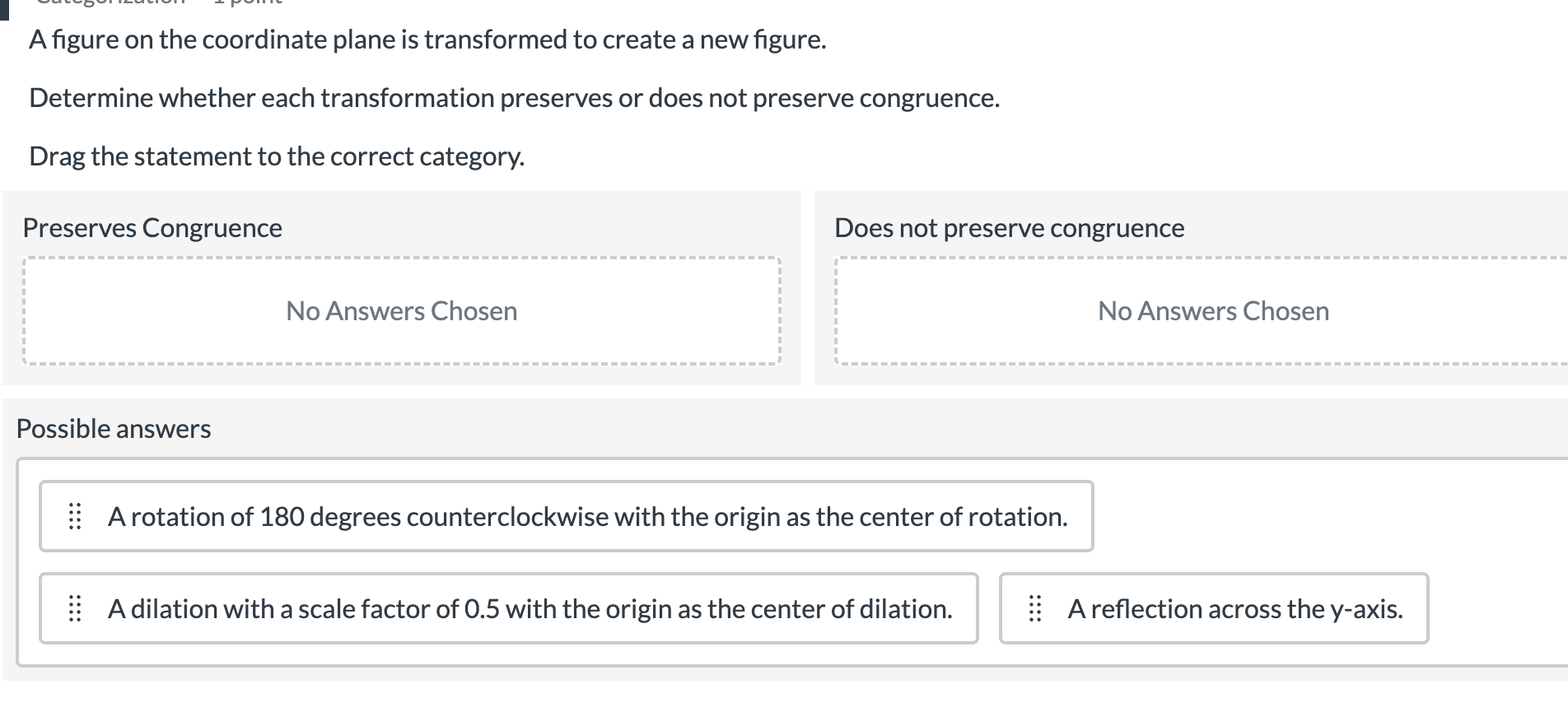1568x712 pixels.
Task: Click the cut-off "1 point" text at top
Action: 247,2
